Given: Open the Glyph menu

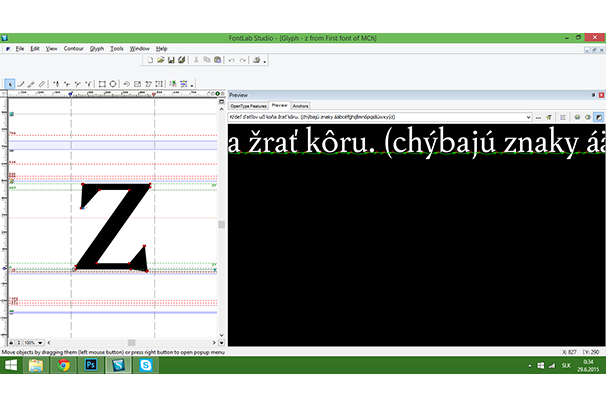Looking at the screenshot, I should click(x=96, y=48).
